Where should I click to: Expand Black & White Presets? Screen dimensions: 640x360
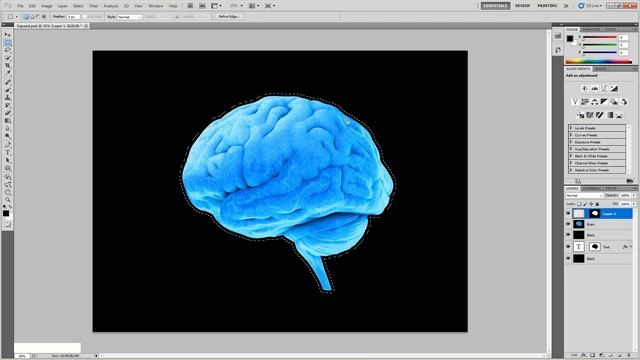pyautogui.click(x=571, y=156)
